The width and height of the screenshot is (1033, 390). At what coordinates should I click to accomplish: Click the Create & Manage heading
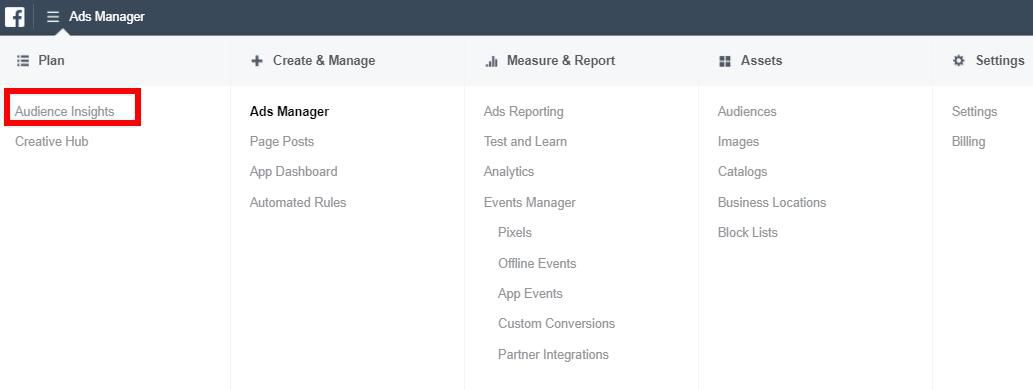[324, 61]
